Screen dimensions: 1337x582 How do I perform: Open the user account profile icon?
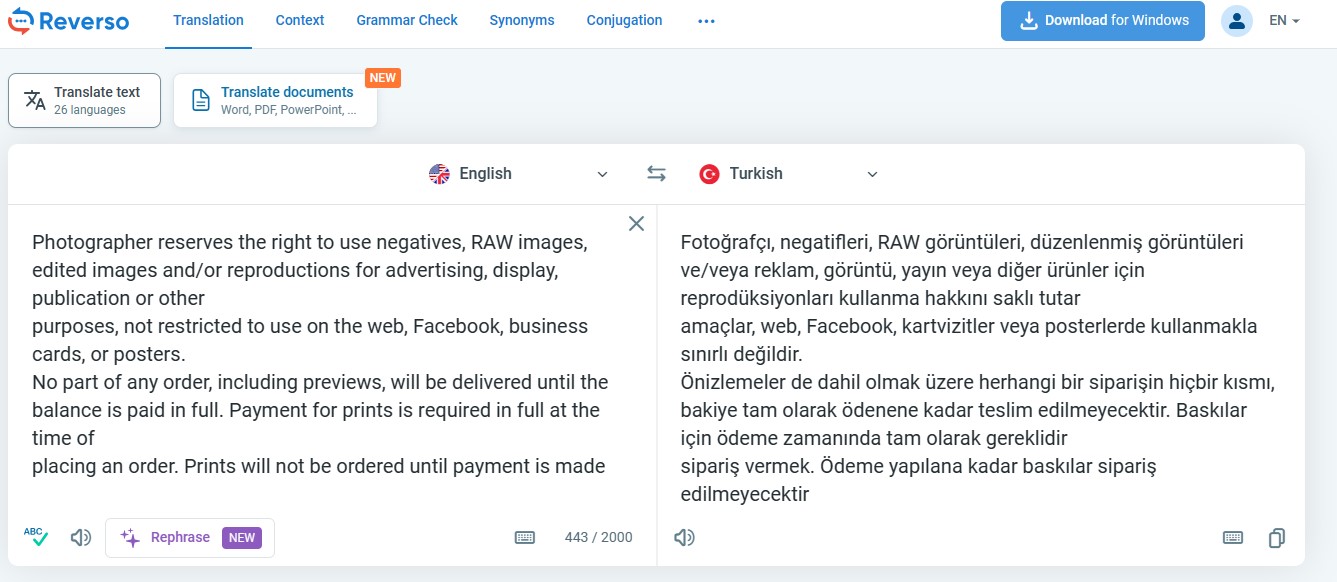(x=1237, y=20)
